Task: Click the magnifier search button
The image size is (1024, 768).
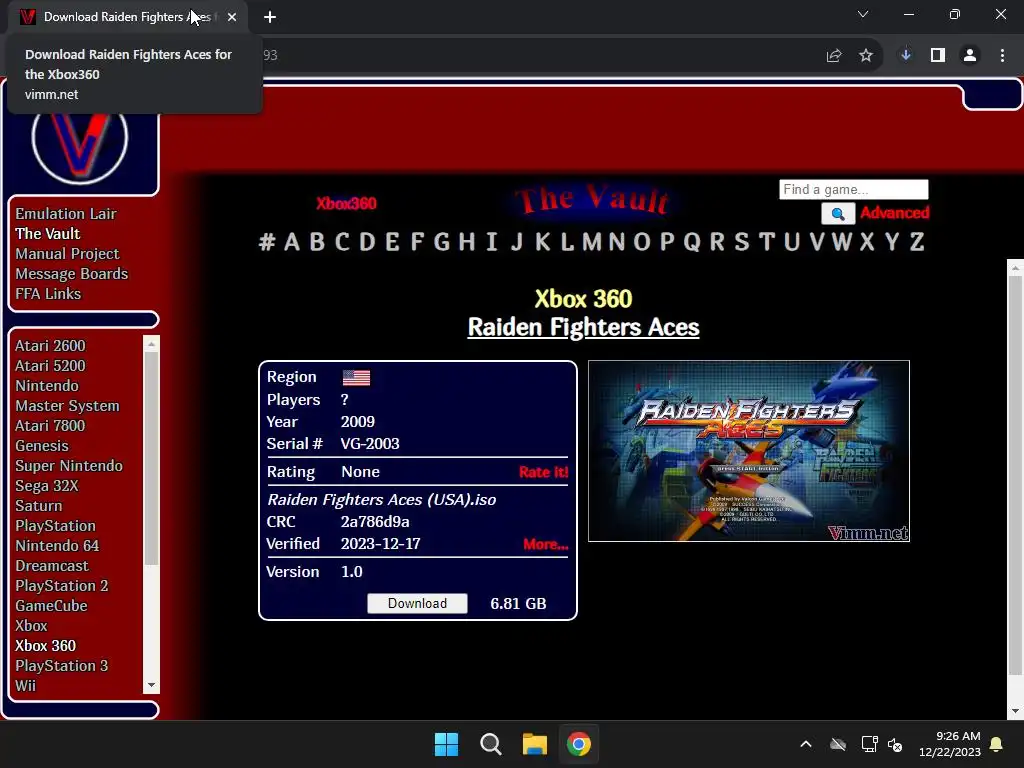Action: (x=838, y=214)
